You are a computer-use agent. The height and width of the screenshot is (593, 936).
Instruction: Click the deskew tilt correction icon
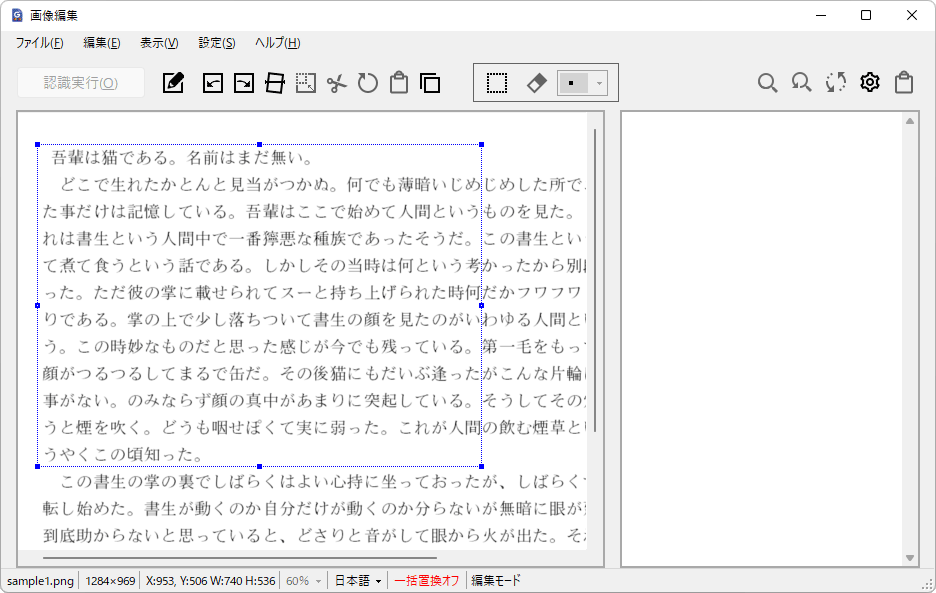[x=275, y=83]
